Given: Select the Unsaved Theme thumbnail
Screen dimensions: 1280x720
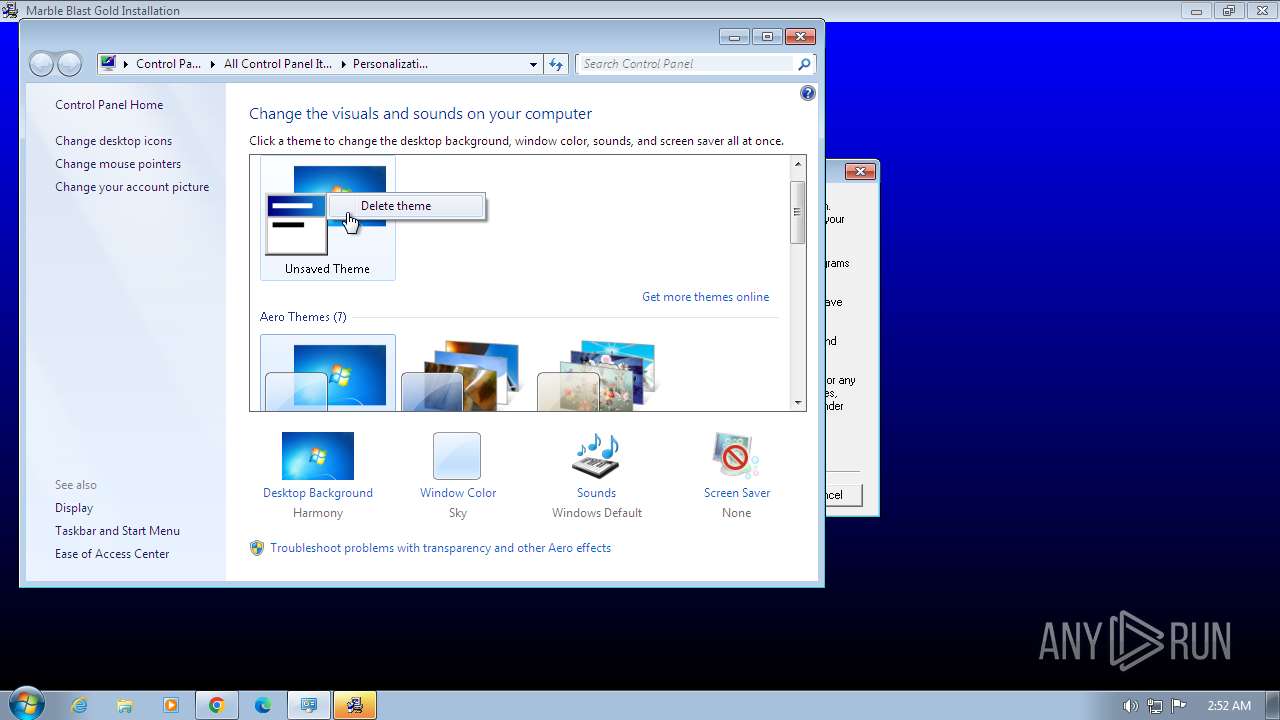Looking at the screenshot, I should click(x=327, y=219).
